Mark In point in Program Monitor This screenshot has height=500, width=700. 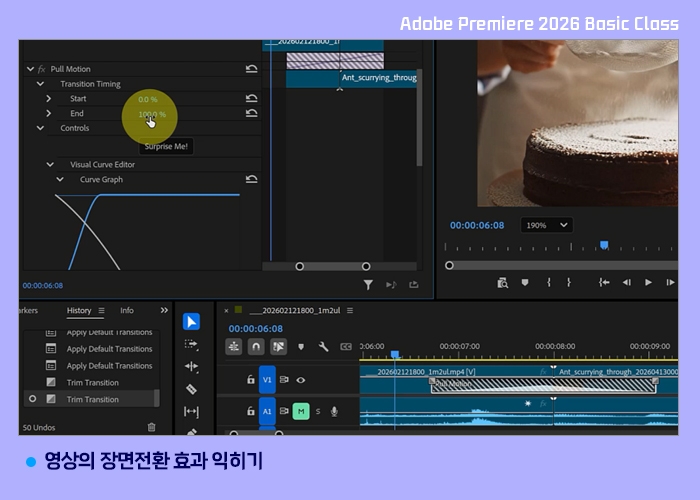coord(549,282)
